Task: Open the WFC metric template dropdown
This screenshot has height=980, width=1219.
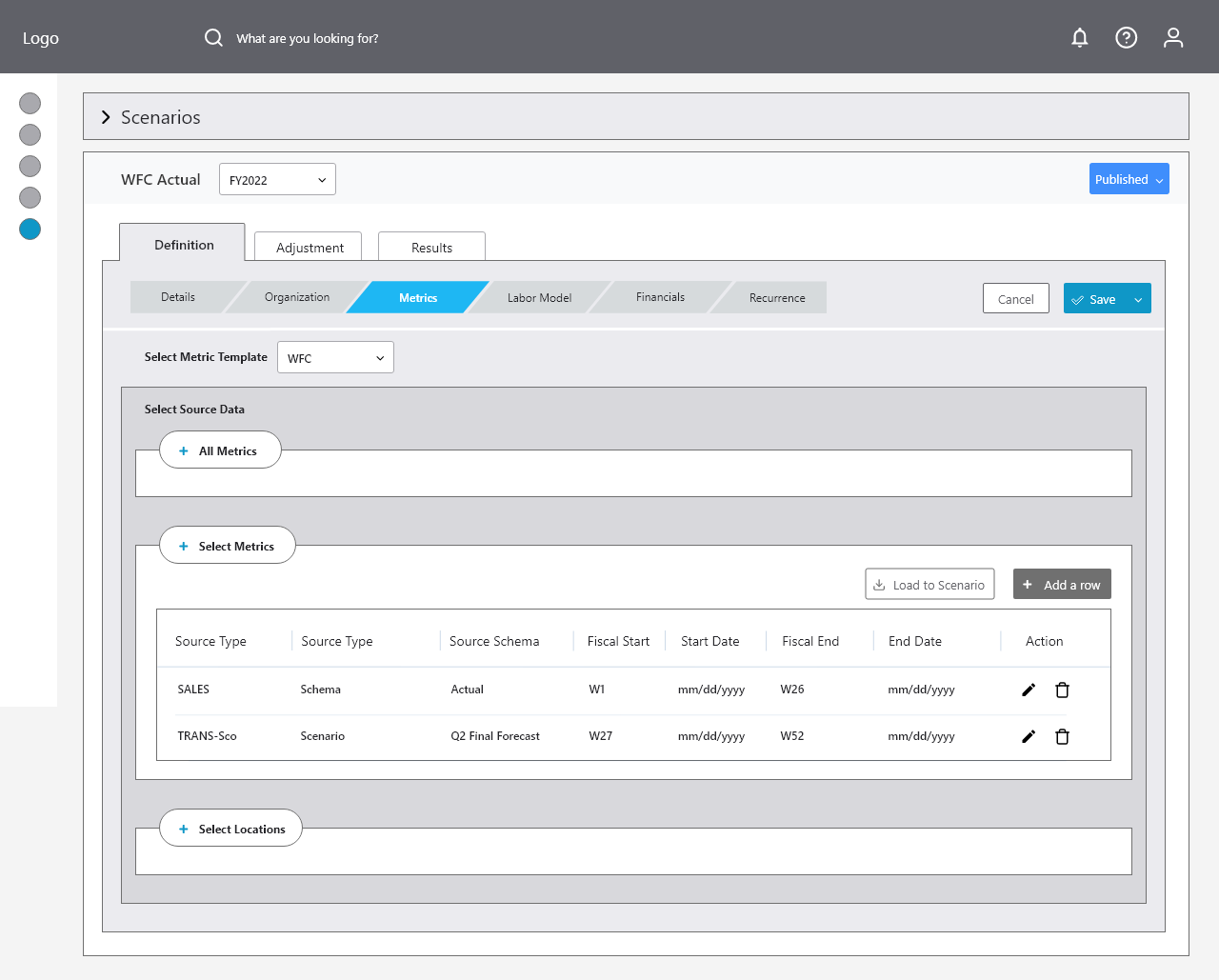Action: [x=335, y=357]
